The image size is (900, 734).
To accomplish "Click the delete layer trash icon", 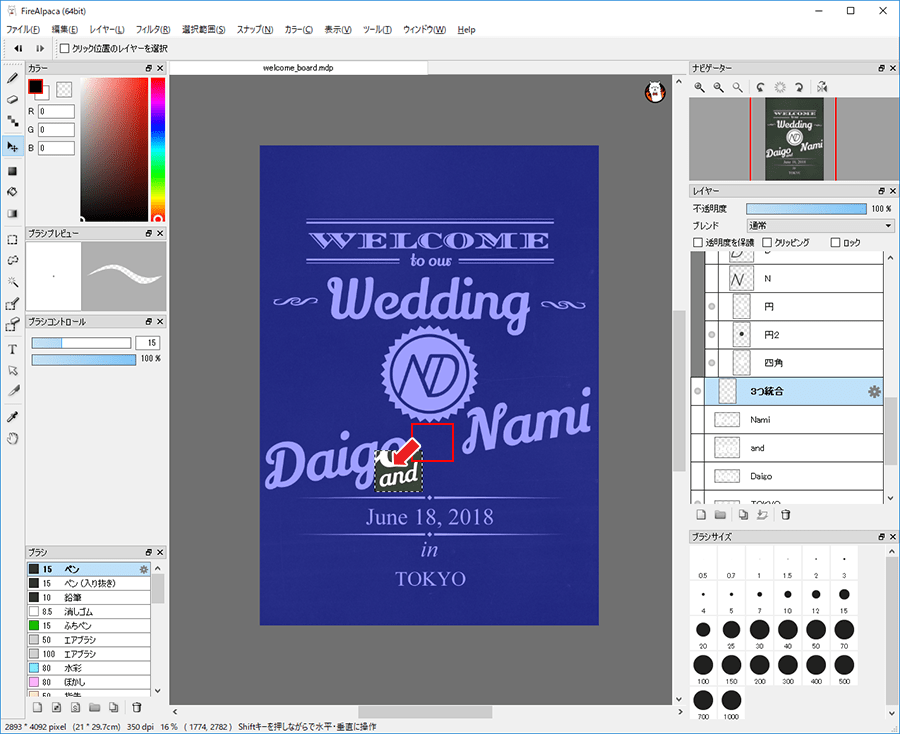I will pos(786,515).
